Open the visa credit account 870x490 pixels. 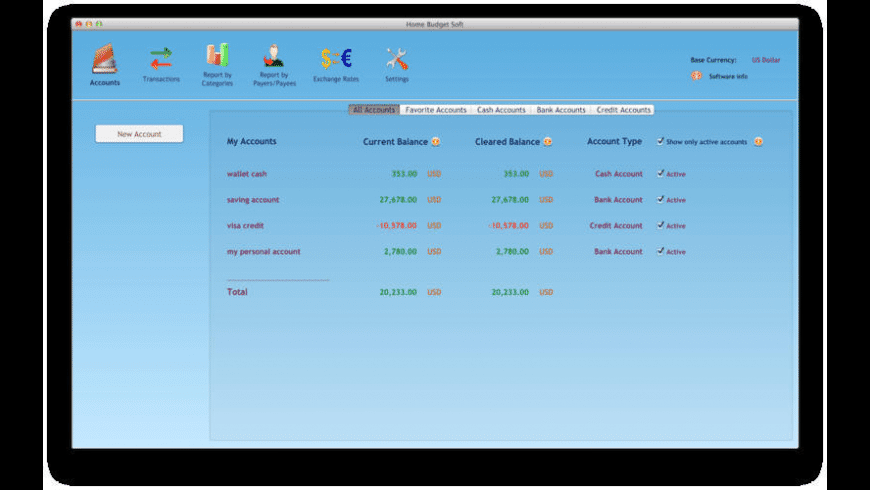point(245,226)
